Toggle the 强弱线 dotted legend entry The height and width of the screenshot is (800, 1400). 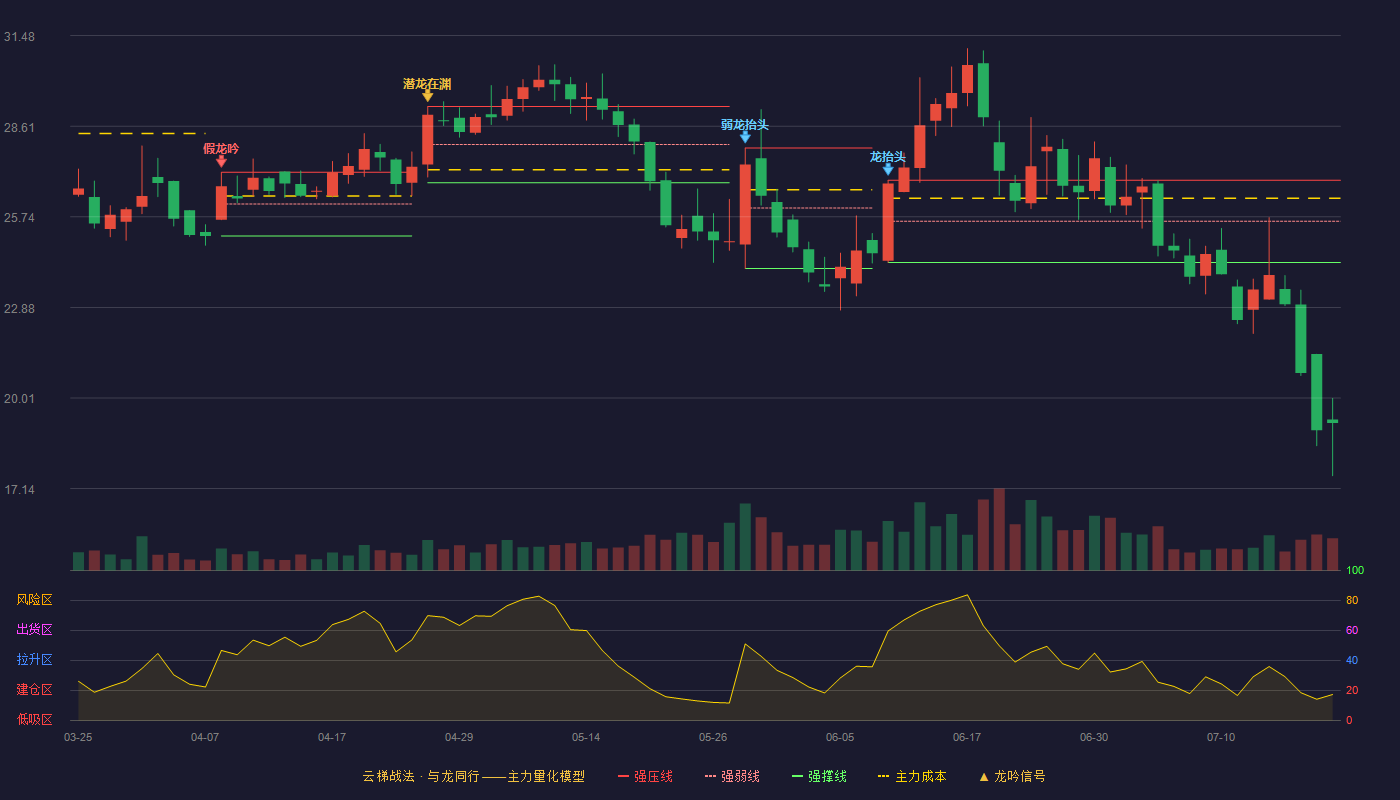point(732,776)
